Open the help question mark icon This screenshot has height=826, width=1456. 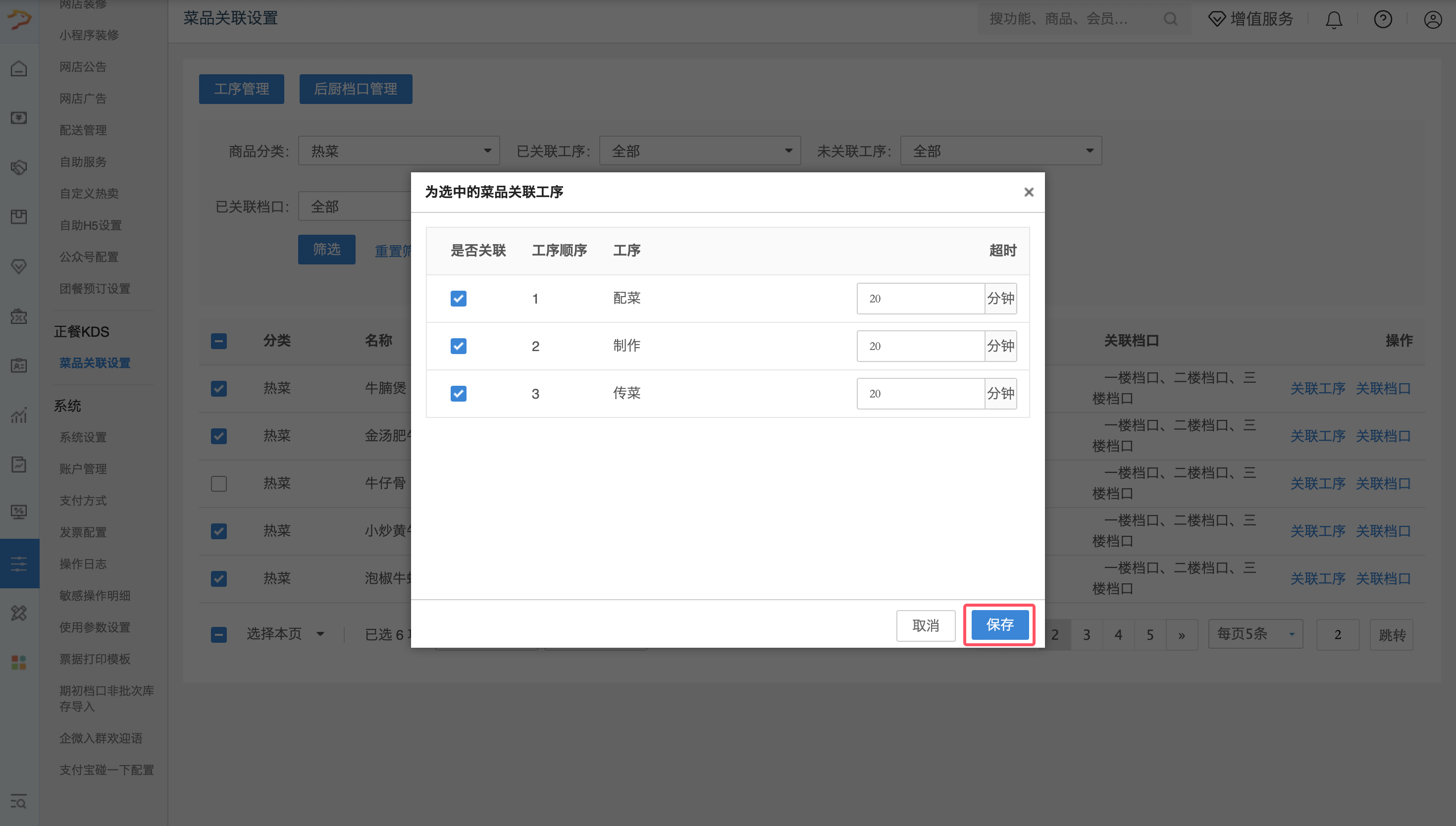click(x=1383, y=19)
